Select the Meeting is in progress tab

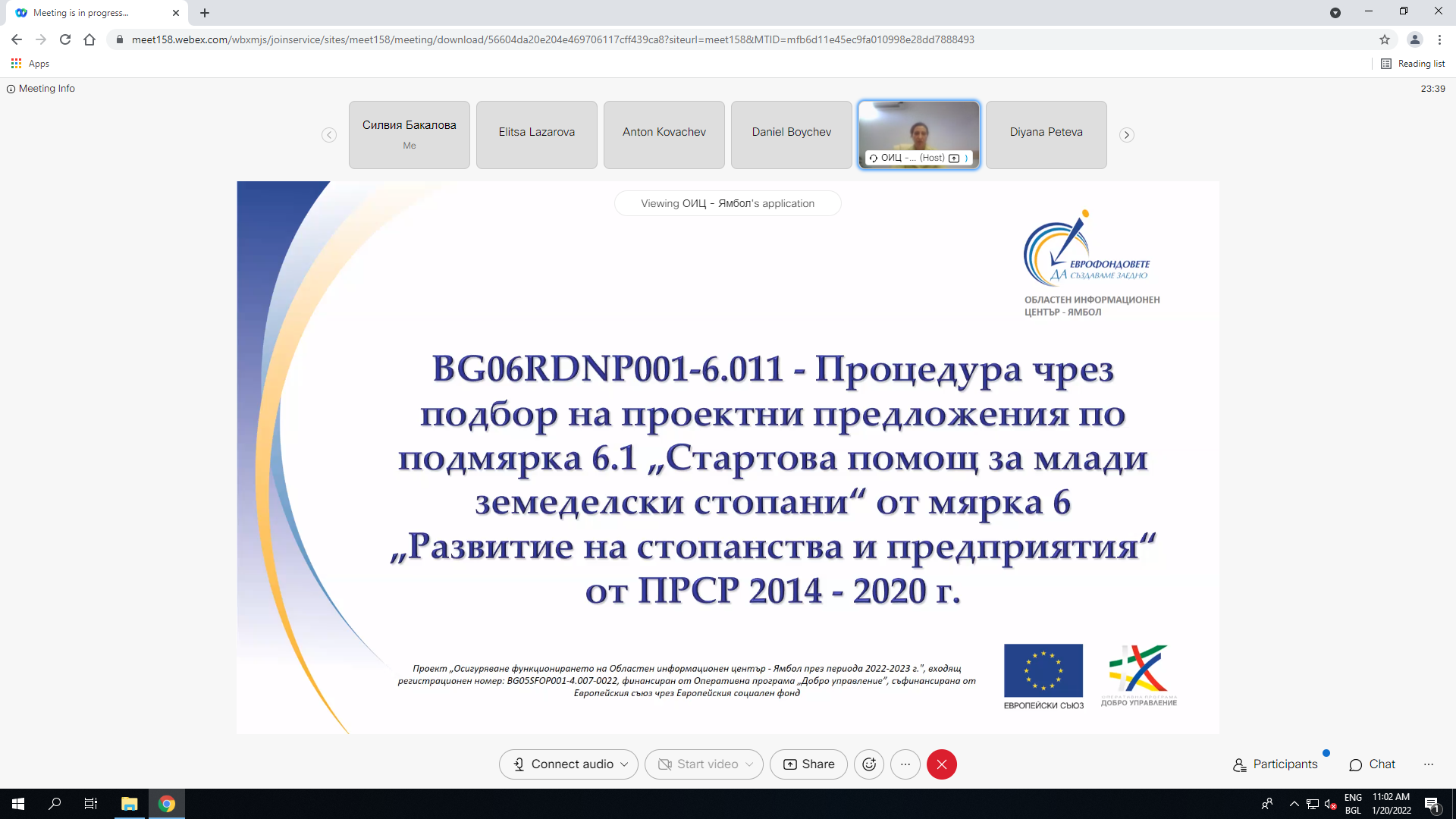(x=96, y=13)
